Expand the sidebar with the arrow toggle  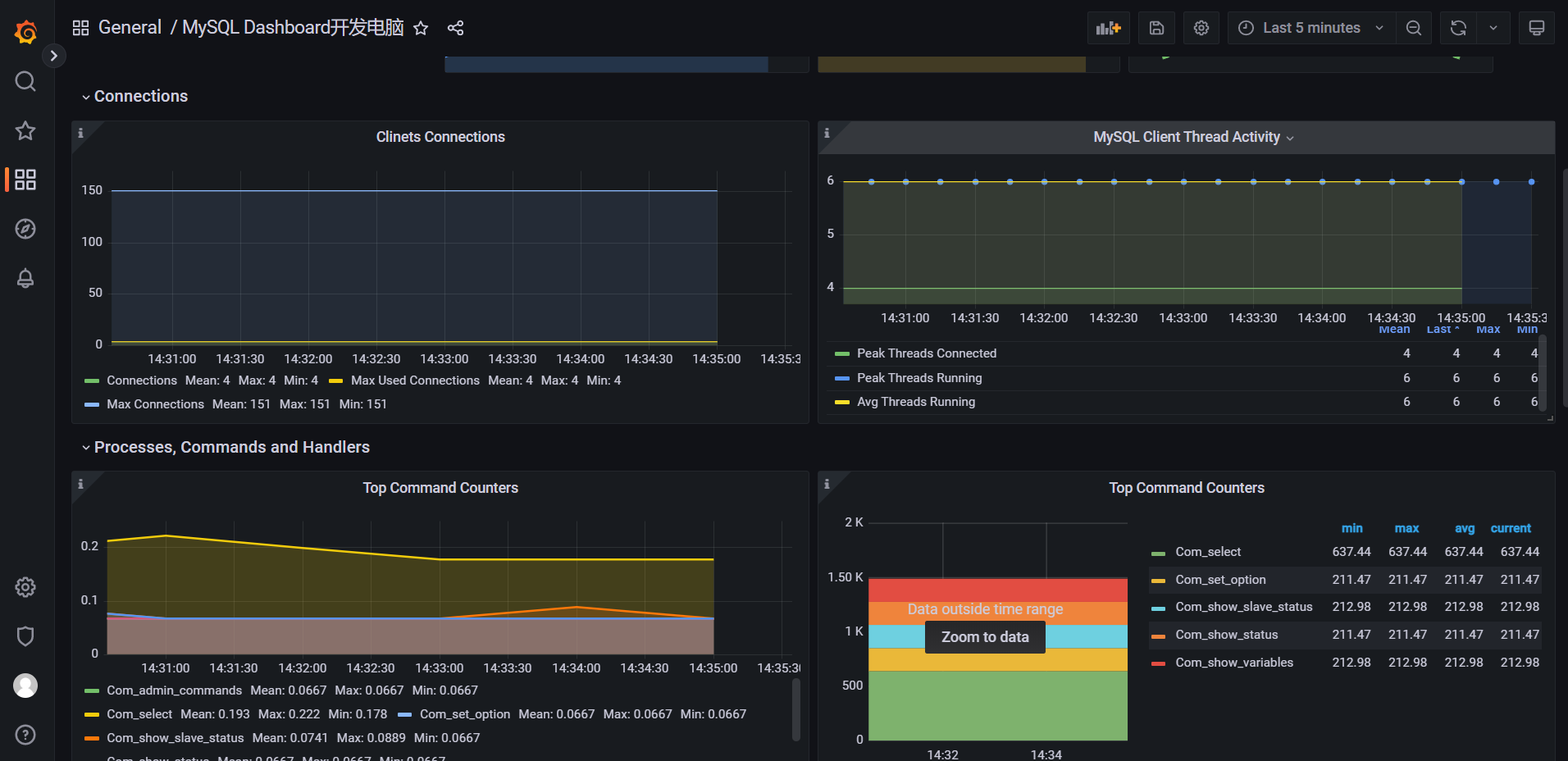tap(53, 56)
